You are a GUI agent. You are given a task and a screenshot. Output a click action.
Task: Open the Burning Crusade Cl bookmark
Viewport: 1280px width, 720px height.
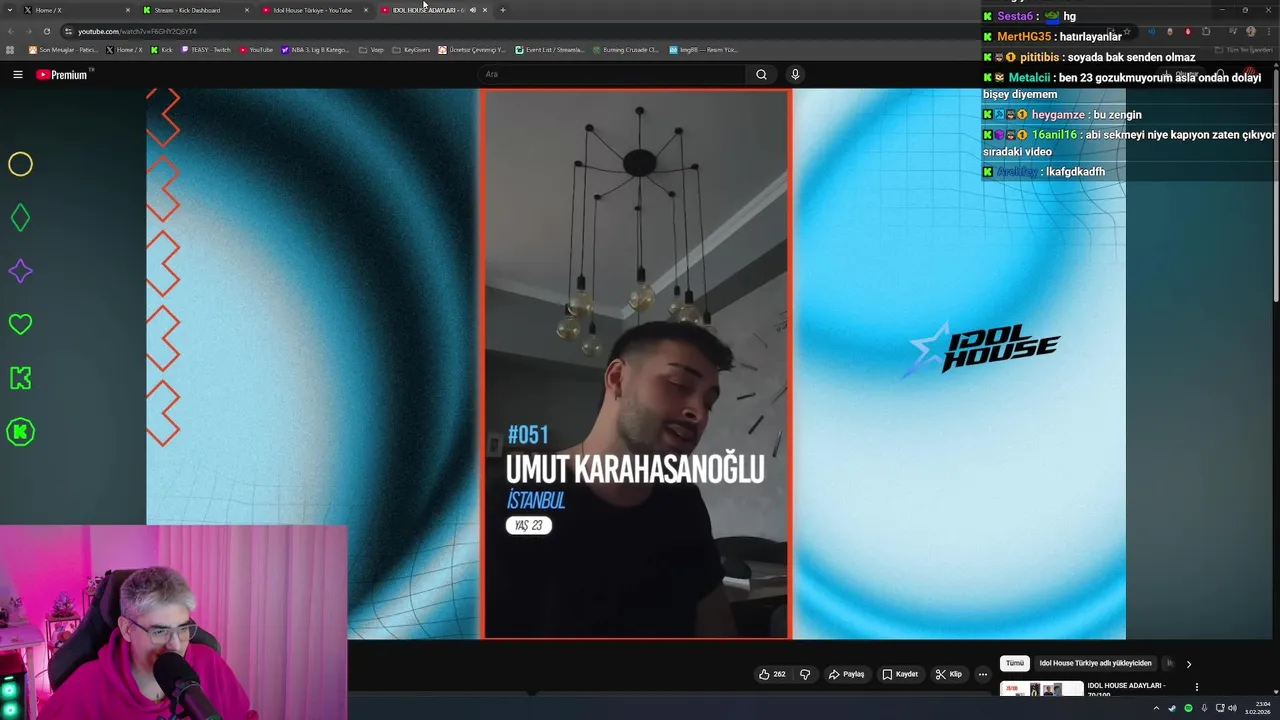625,50
